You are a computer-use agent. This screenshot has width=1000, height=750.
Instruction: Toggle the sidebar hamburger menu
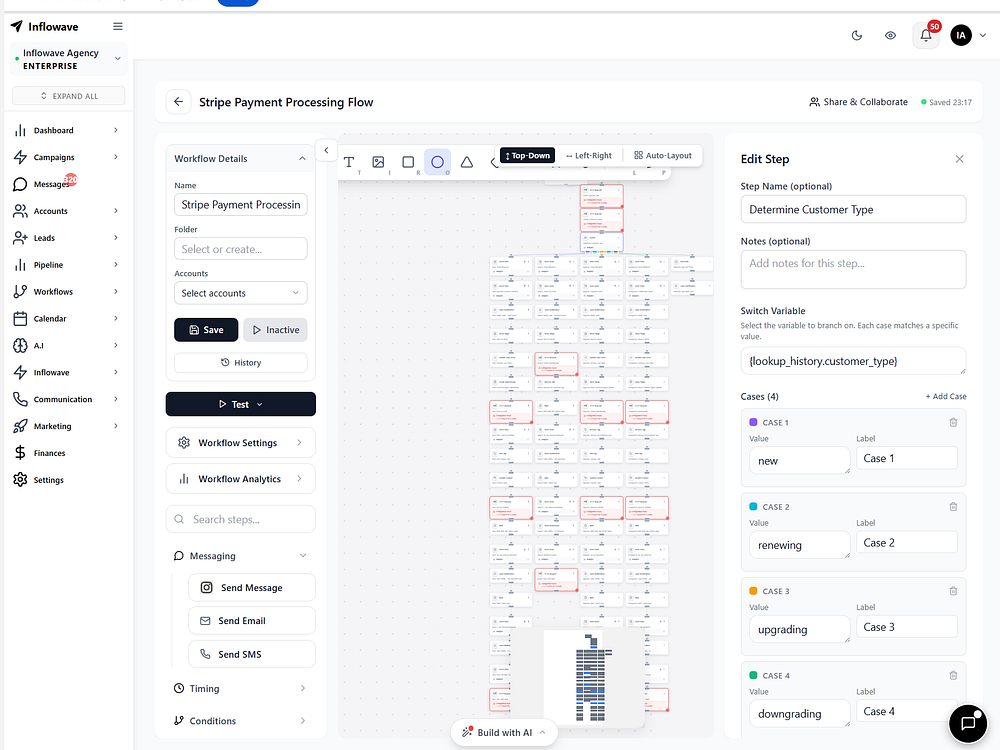[118, 26]
